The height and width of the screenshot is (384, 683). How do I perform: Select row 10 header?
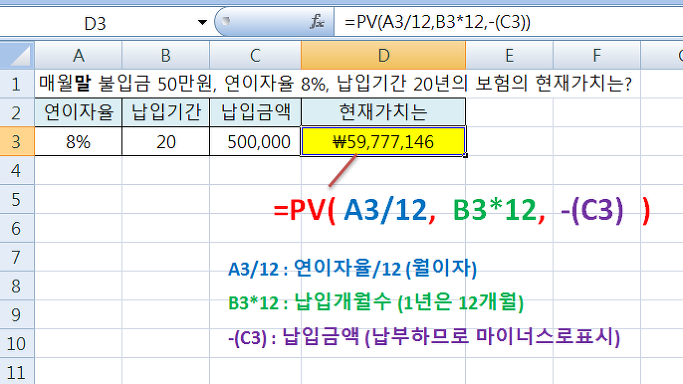[17, 343]
